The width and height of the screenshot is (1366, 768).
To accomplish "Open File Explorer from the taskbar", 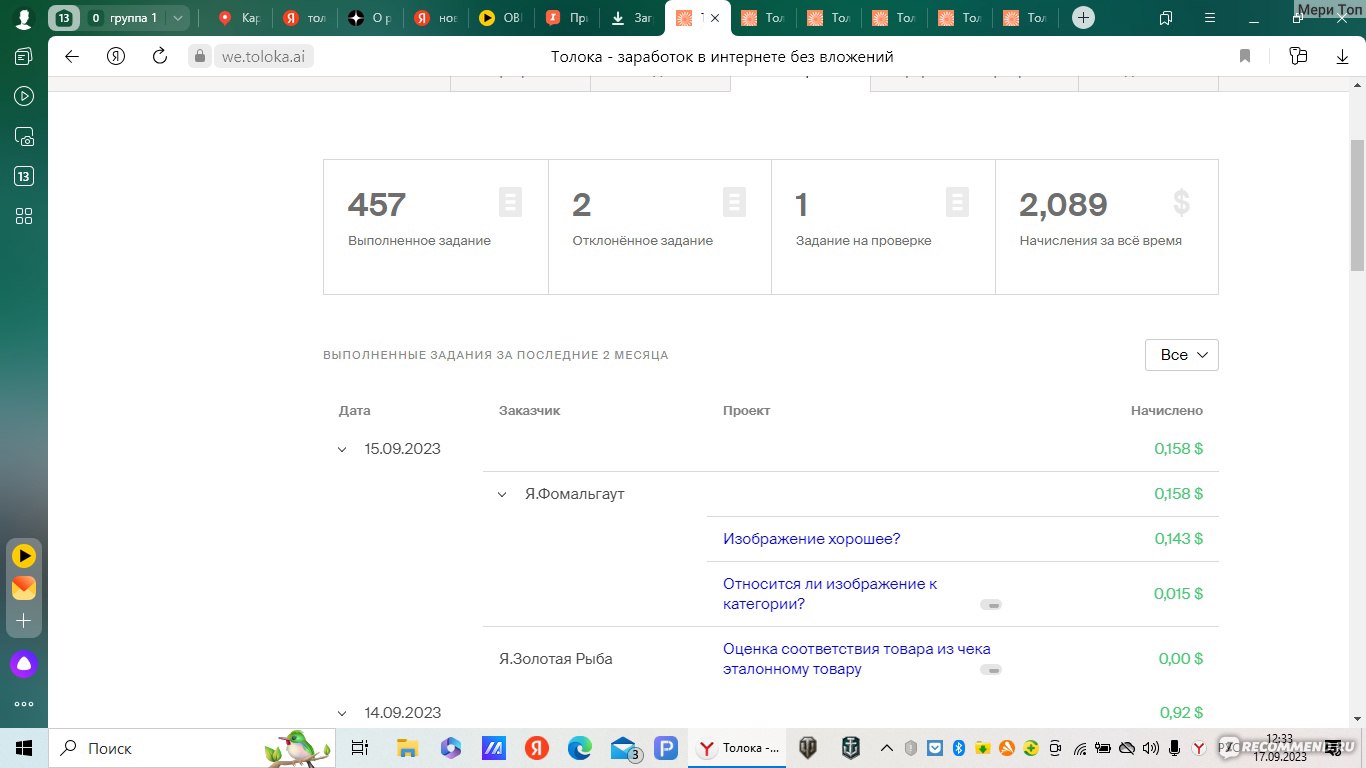I will pos(406,748).
